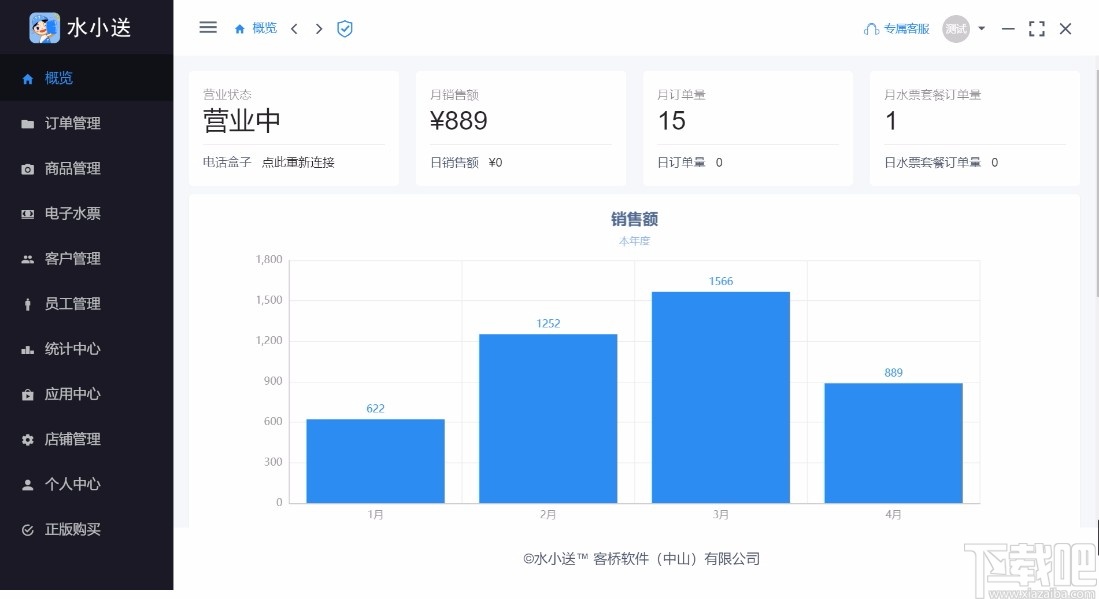
Task: Click the shield verification icon in toolbar
Action: 344,28
